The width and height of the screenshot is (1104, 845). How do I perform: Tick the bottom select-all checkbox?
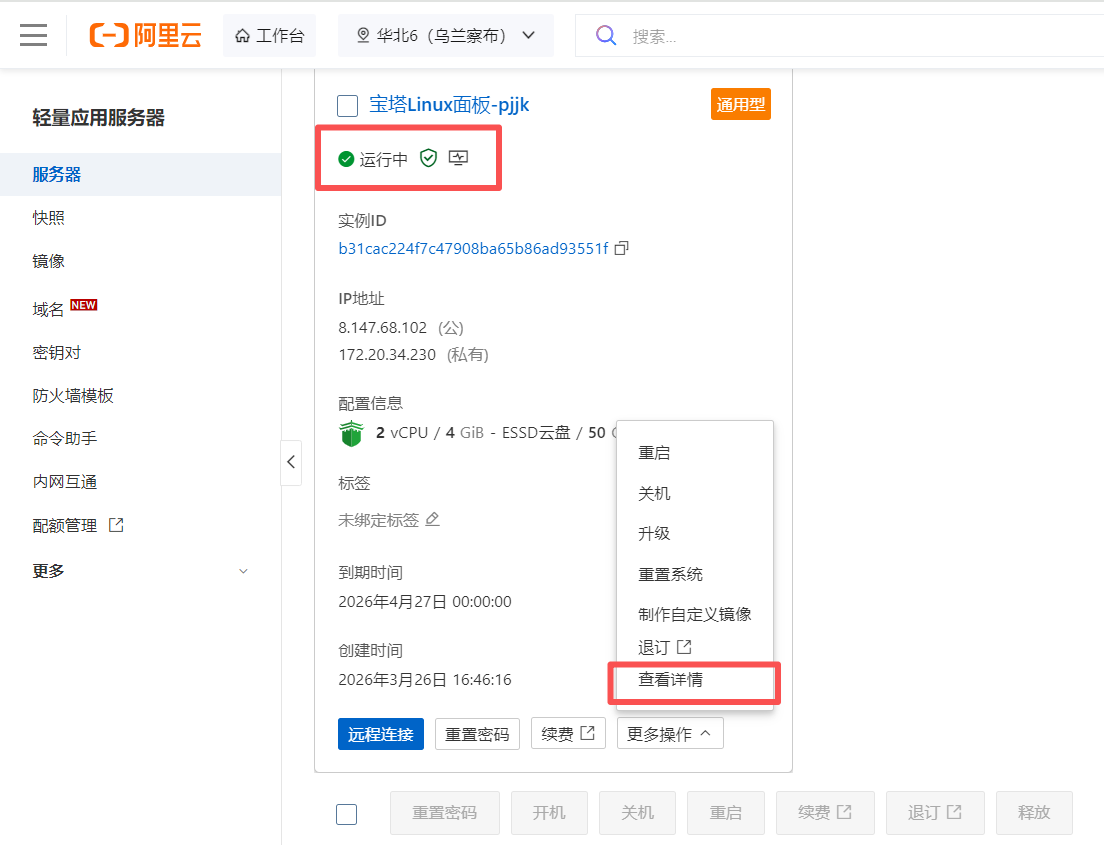point(346,814)
